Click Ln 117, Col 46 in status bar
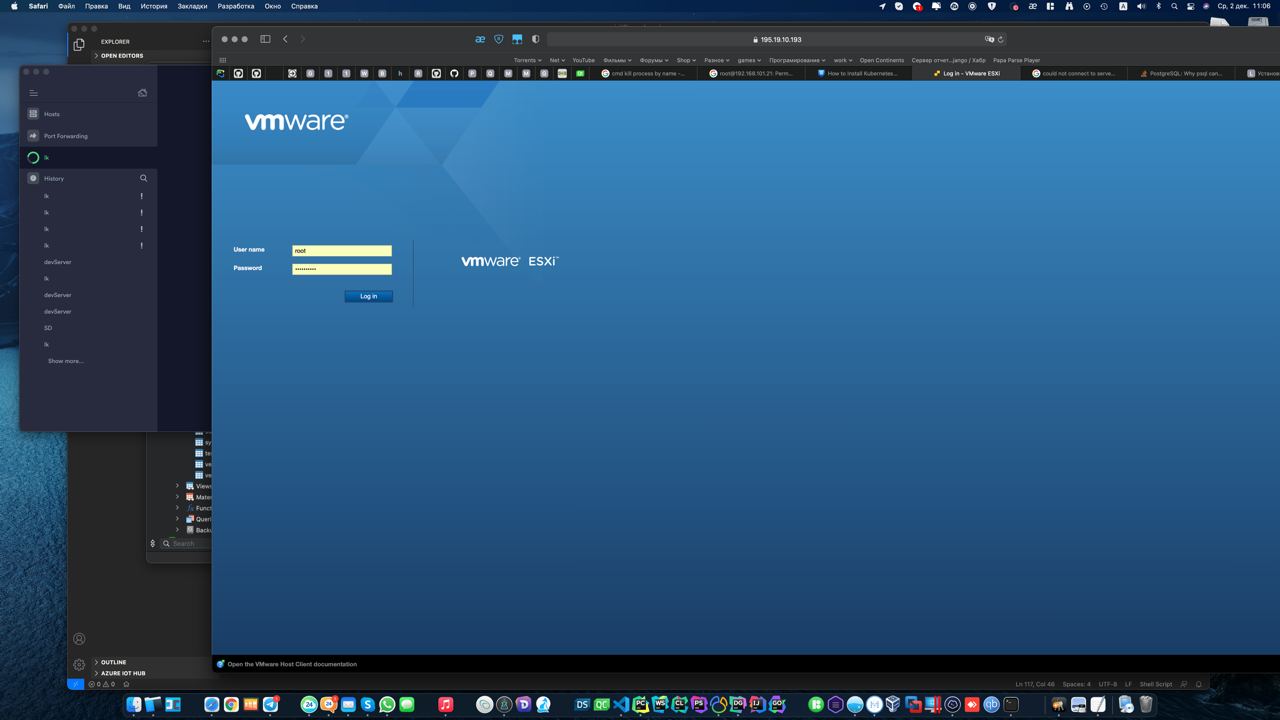Image resolution: width=1280 pixels, height=720 pixels. point(1035,684)
